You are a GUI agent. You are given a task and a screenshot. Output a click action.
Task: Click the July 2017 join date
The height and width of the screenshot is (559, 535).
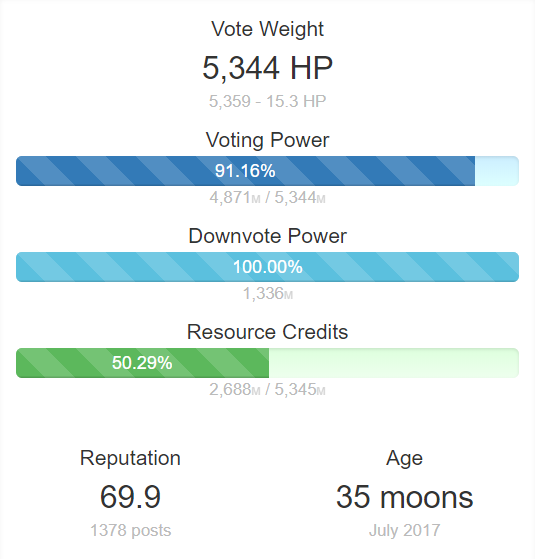pos(405,530)
